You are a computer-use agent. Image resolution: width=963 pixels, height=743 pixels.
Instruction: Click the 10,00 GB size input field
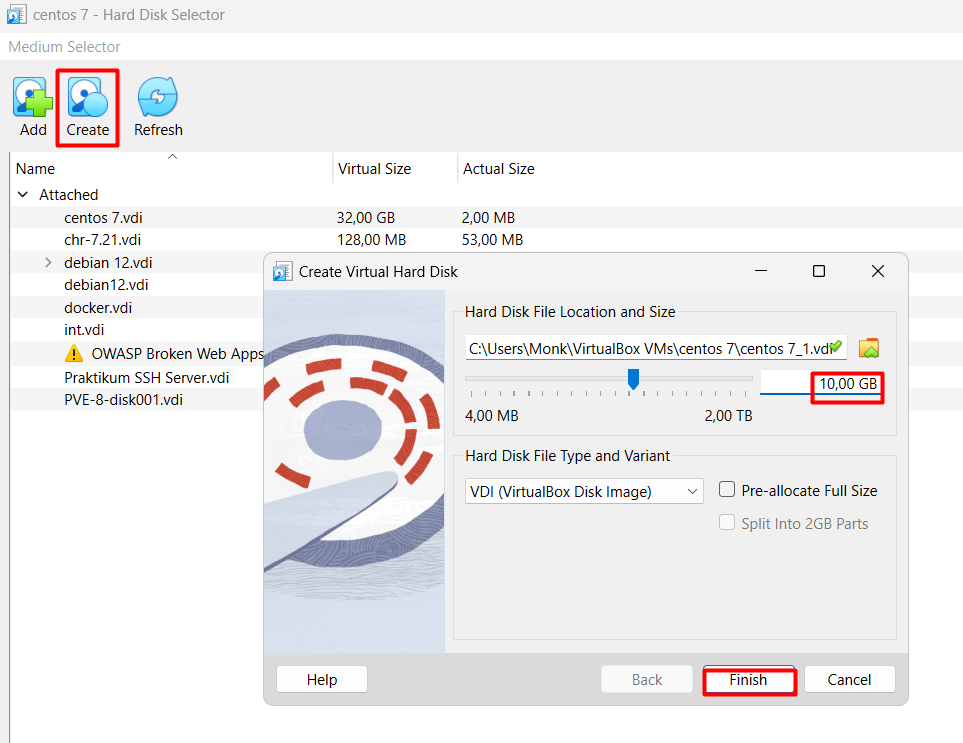pos(822,384)
